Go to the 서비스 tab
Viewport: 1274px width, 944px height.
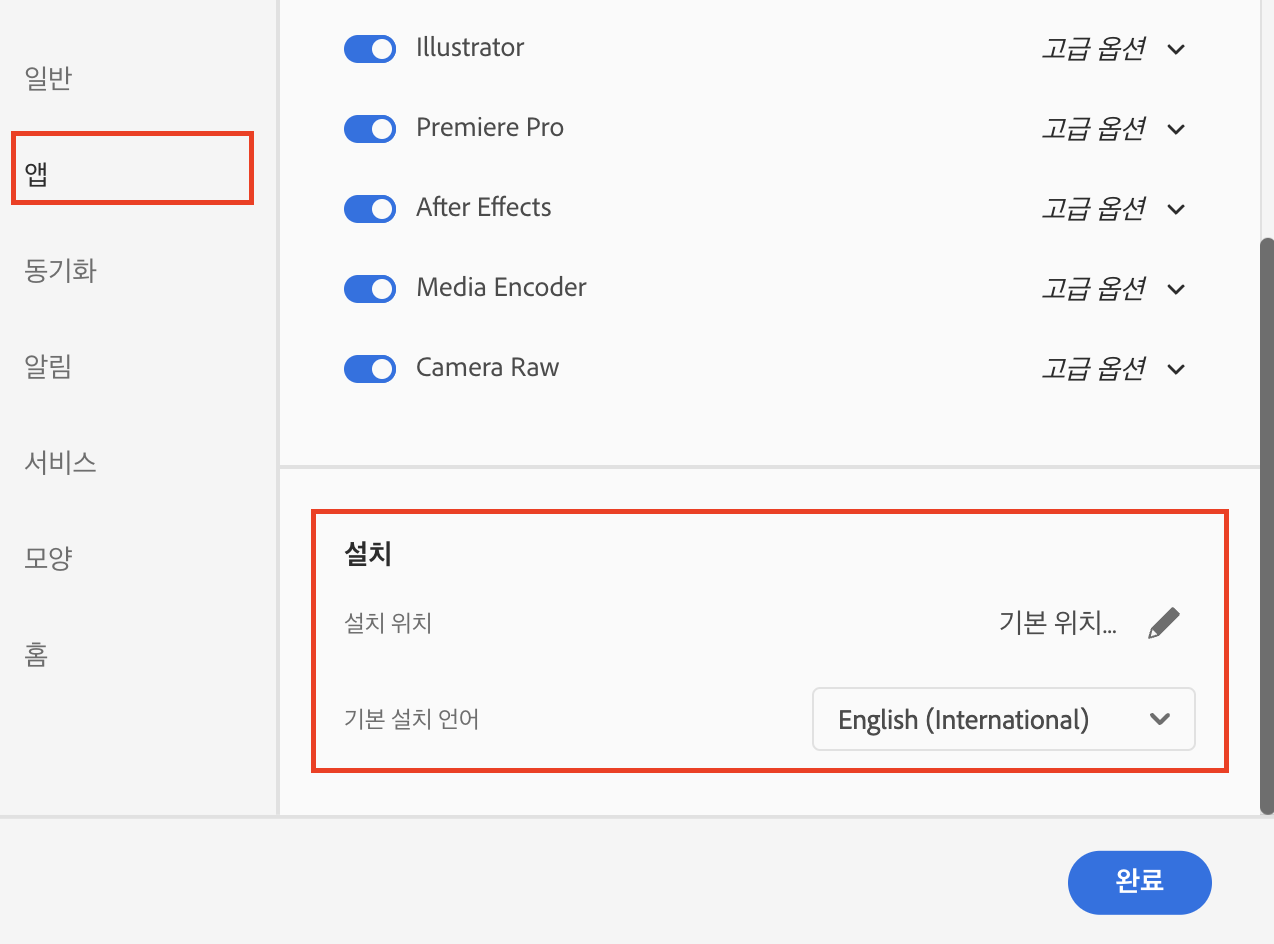pyautogui.click(x=60, y=462)
